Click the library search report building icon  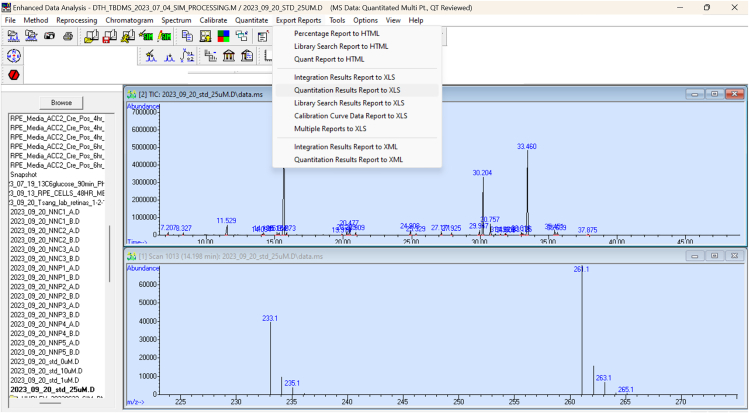point(247,56)
